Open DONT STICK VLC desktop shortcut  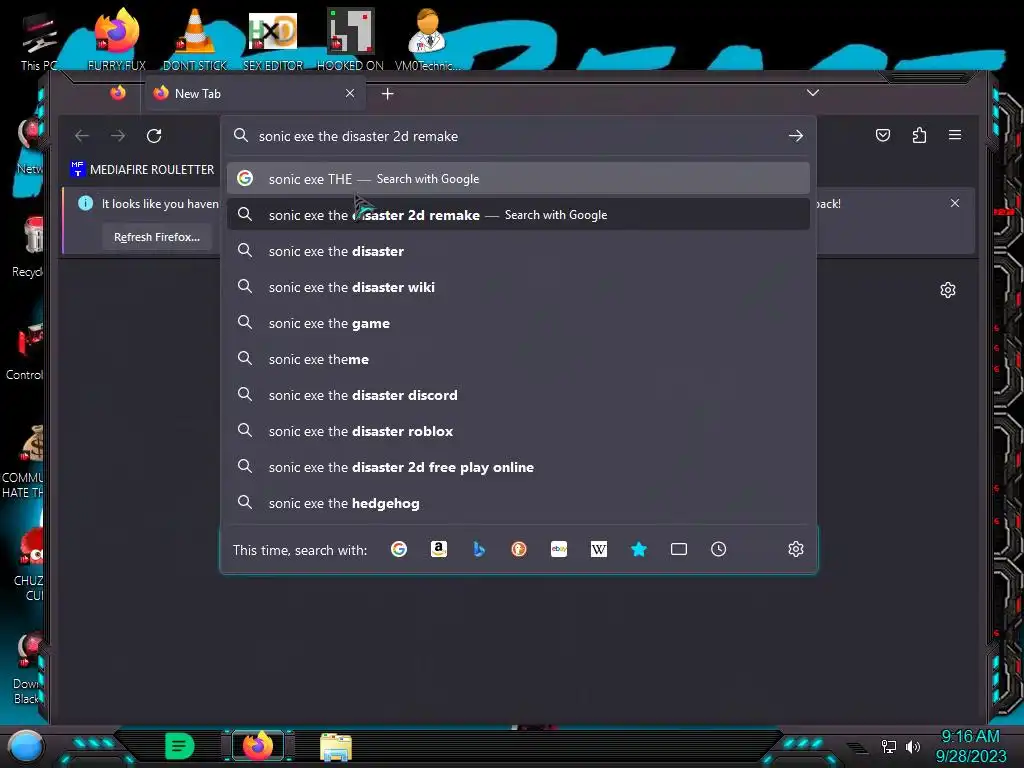click(x=195, y=39)
